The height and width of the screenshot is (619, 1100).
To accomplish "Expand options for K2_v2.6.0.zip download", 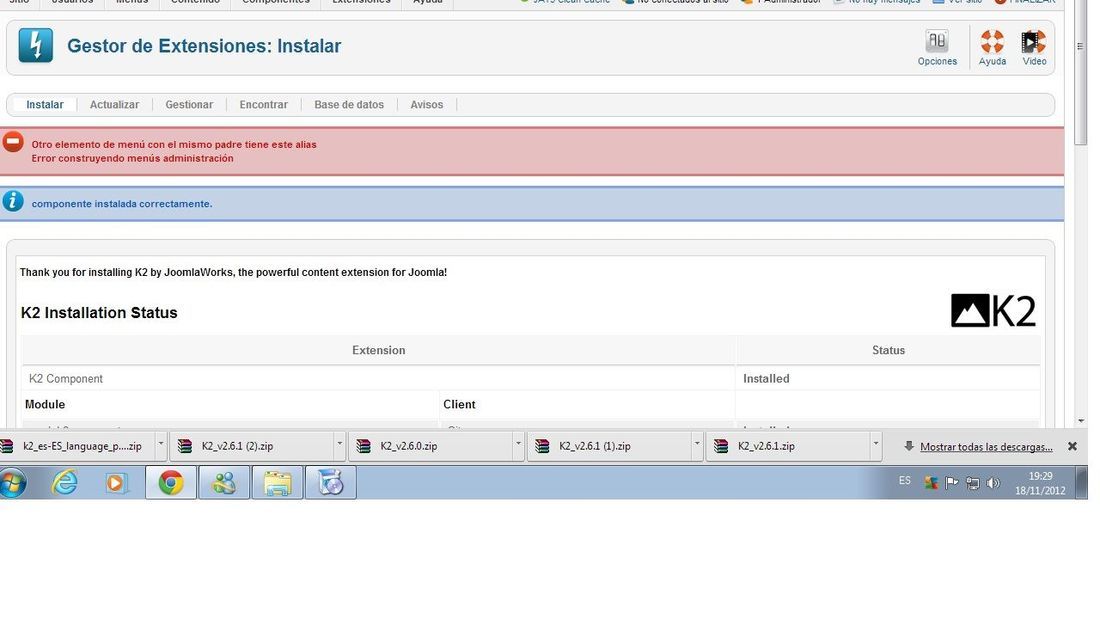I will pyautogui.click(x=518, y=446).
